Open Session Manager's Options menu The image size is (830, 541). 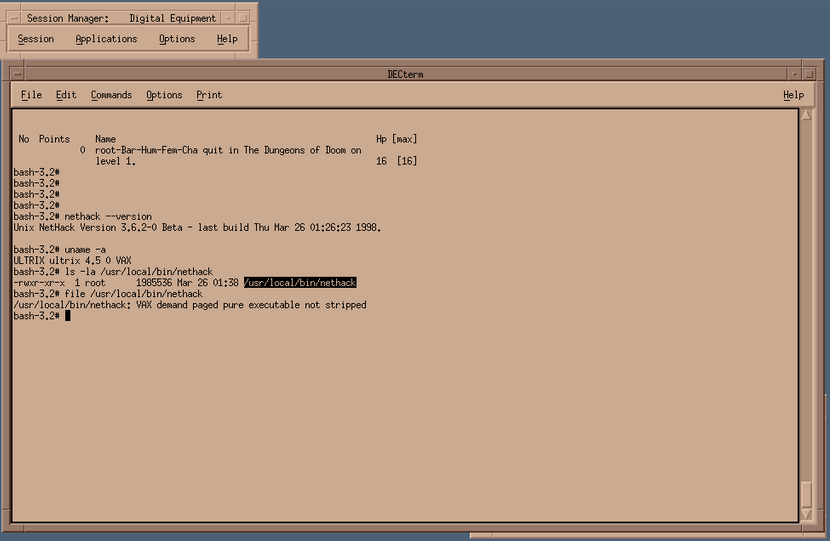[177, 39]
